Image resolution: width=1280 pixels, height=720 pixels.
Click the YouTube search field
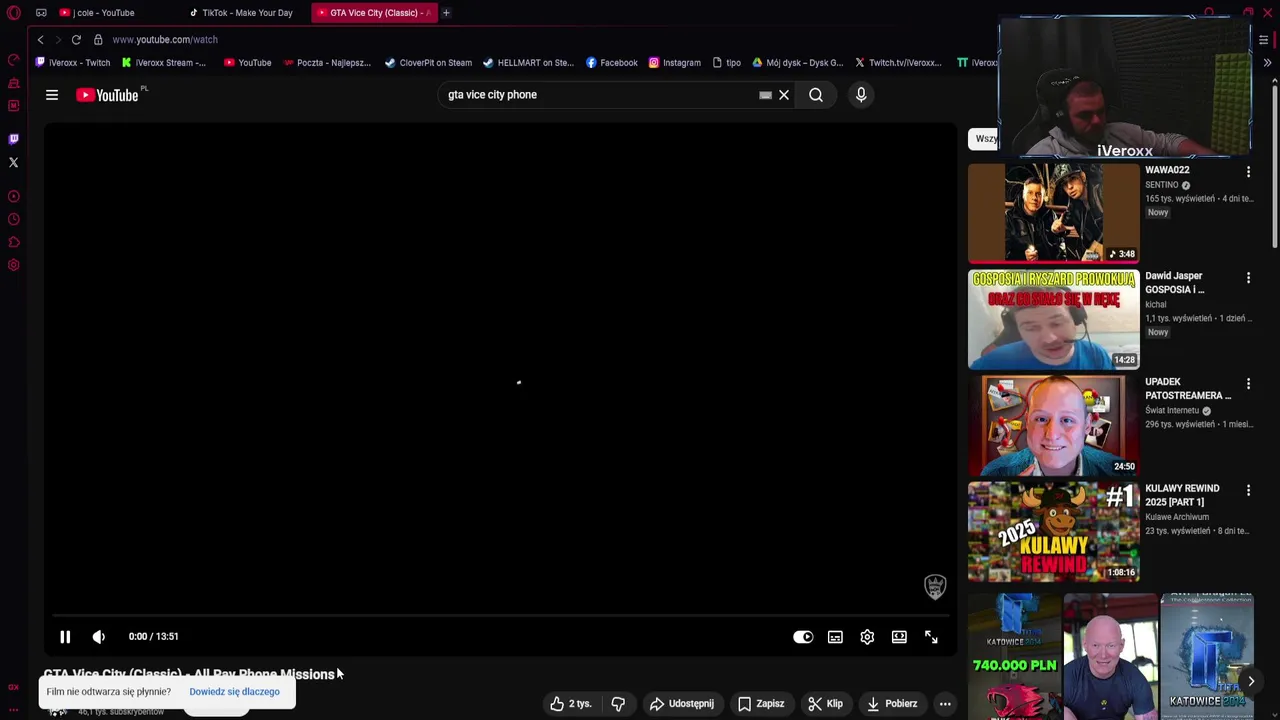(600, 95)
